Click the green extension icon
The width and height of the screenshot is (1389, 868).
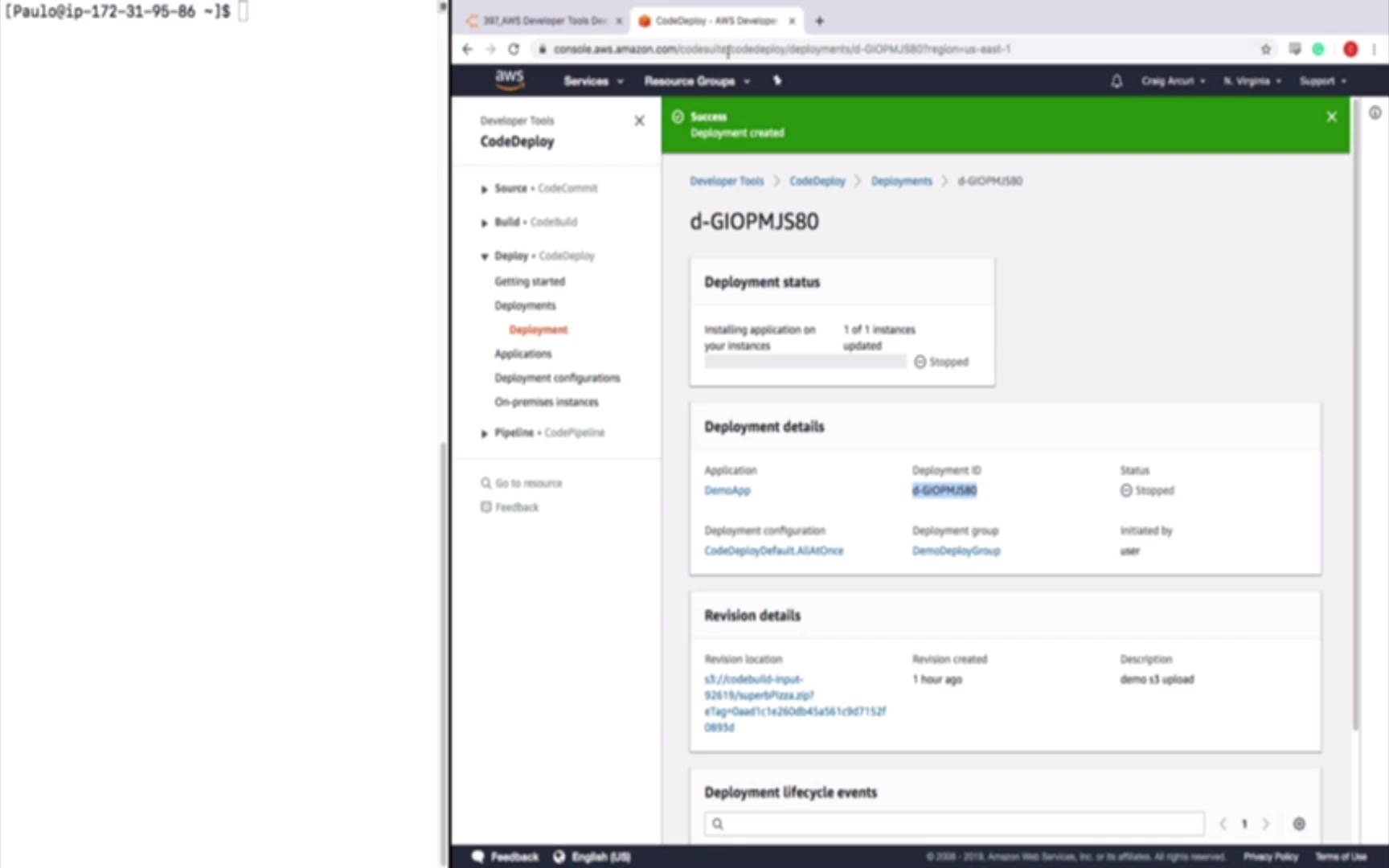tap(1318, 49)
